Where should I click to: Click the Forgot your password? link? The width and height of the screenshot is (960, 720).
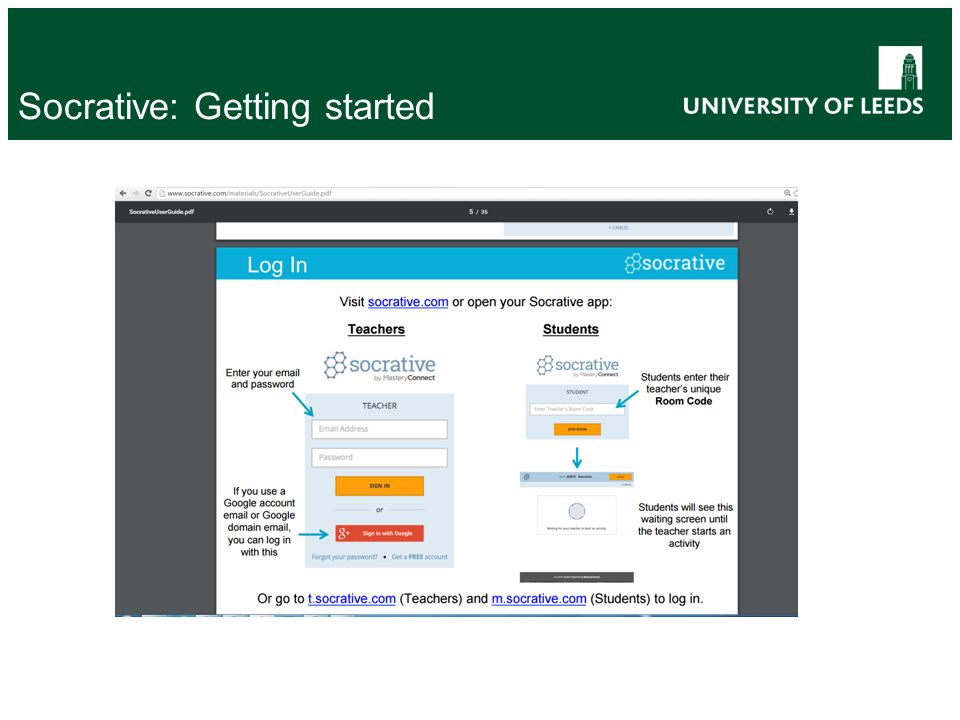[345, 557]
